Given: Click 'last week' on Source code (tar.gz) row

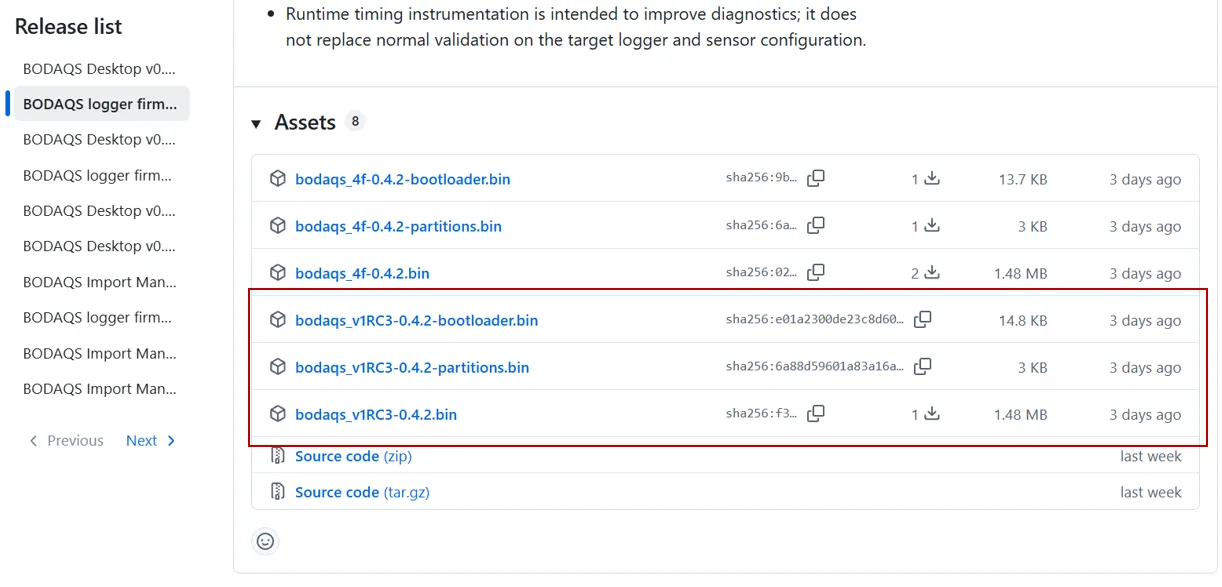Looking at the screenshot, I should click(x=1151, y=492).
